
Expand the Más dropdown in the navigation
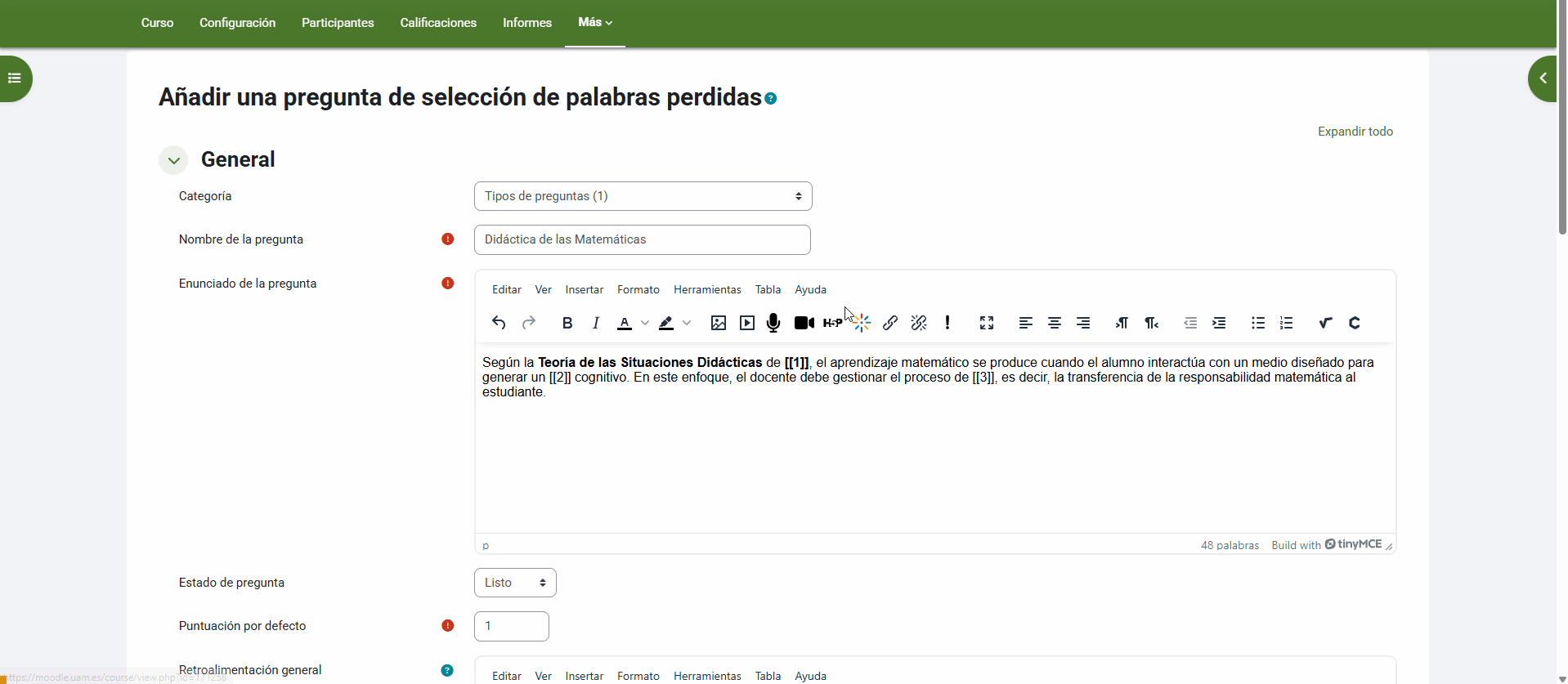tap(595, 23)
